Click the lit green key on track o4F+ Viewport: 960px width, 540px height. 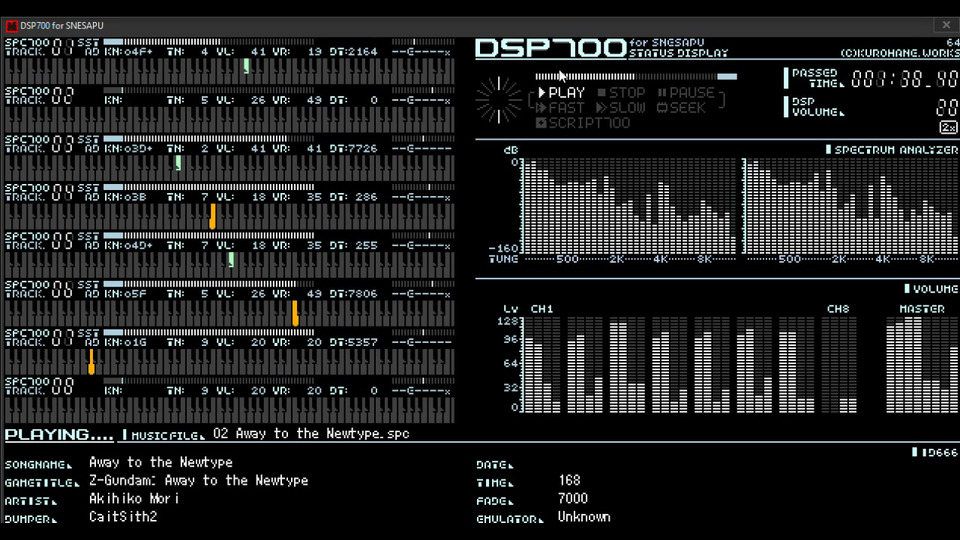pyautogui.click(x=246, y=66)
